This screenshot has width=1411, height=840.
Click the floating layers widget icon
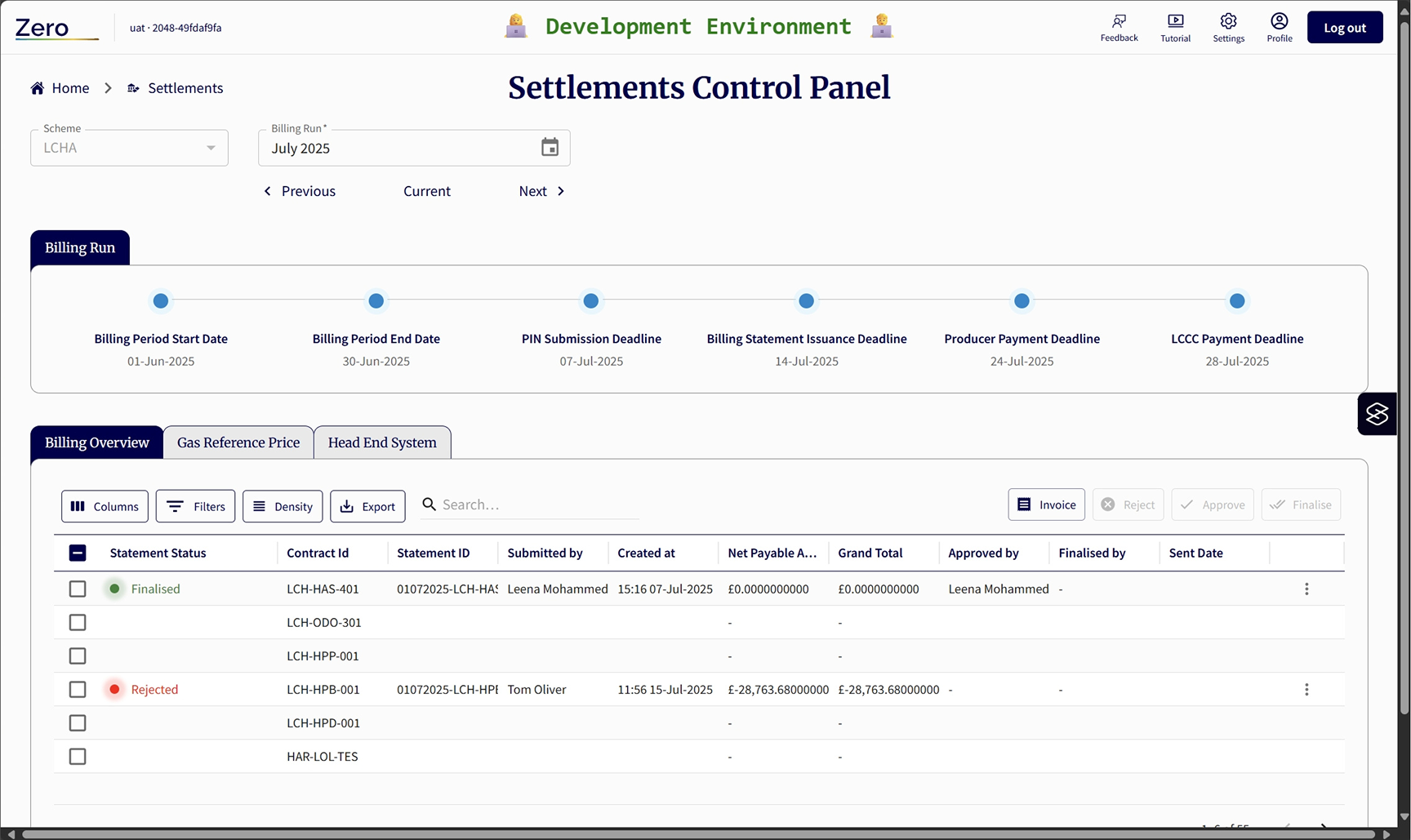1377,414
